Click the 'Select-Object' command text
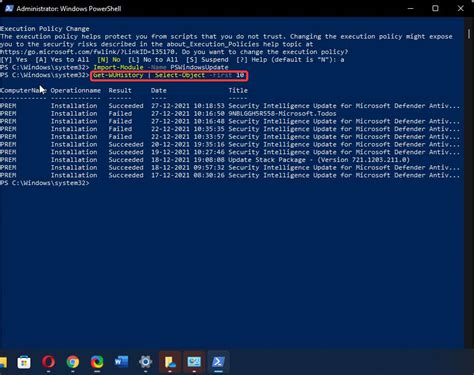The image size is (474, 375). pyautogui.click(x=180, y=75)
